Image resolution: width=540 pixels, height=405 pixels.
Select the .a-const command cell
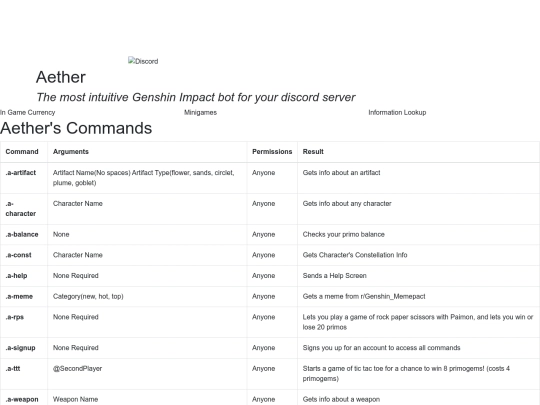click(x=24, y=255)
